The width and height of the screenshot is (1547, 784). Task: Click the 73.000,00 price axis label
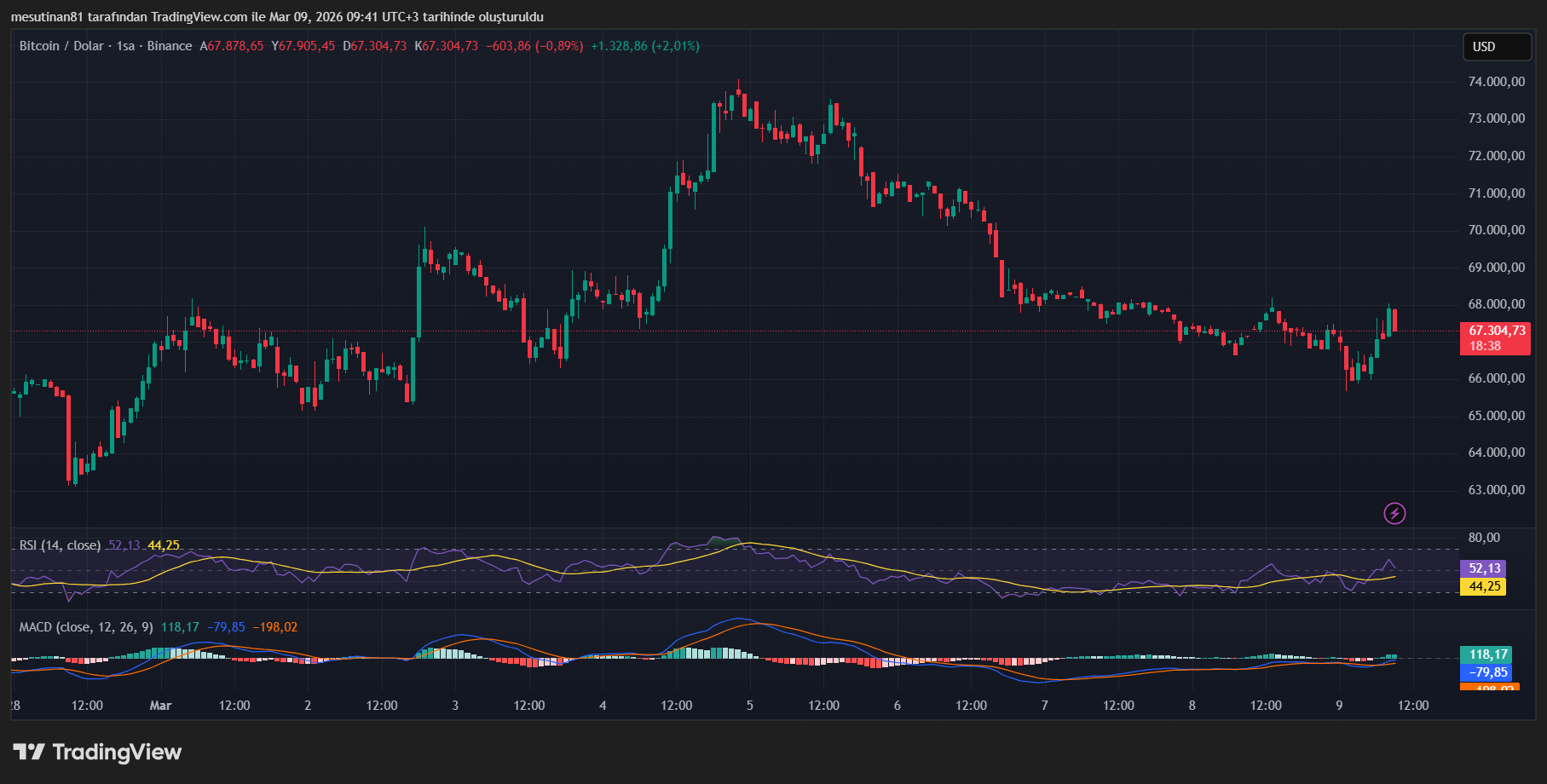[x=1497, y=118]
